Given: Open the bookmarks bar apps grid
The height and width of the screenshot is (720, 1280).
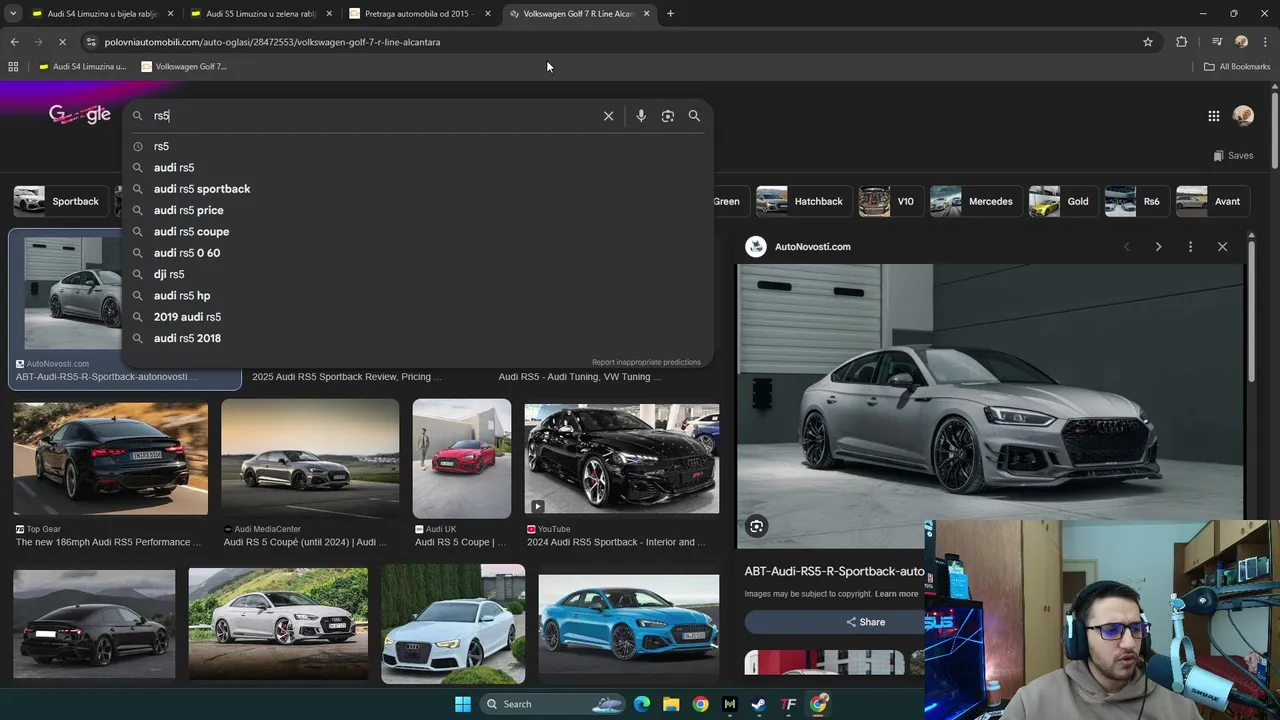Looking at the screenshot, I should pyautogui.click(x=13, y=67).
